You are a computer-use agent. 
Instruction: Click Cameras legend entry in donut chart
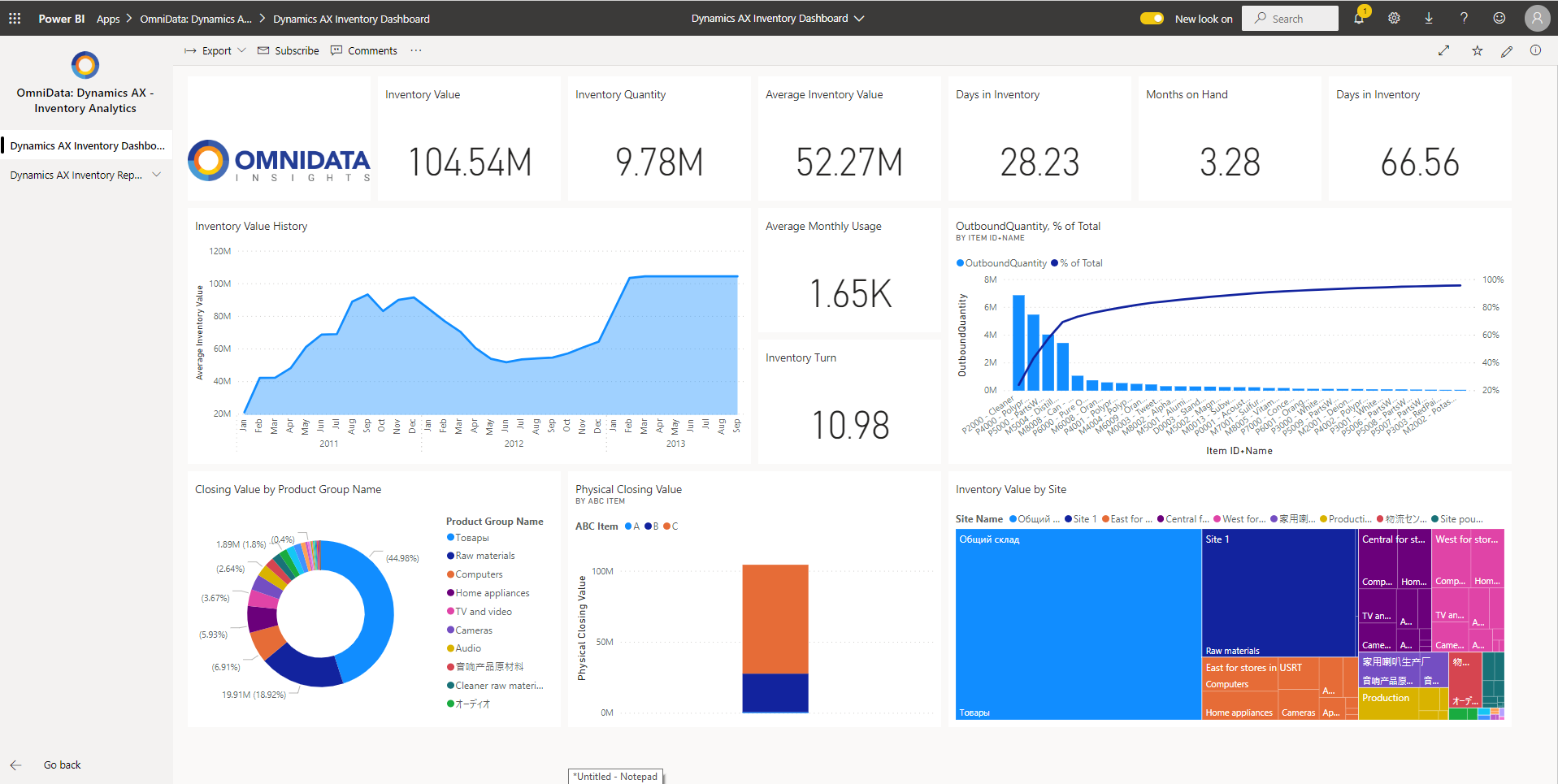(470, 630)
